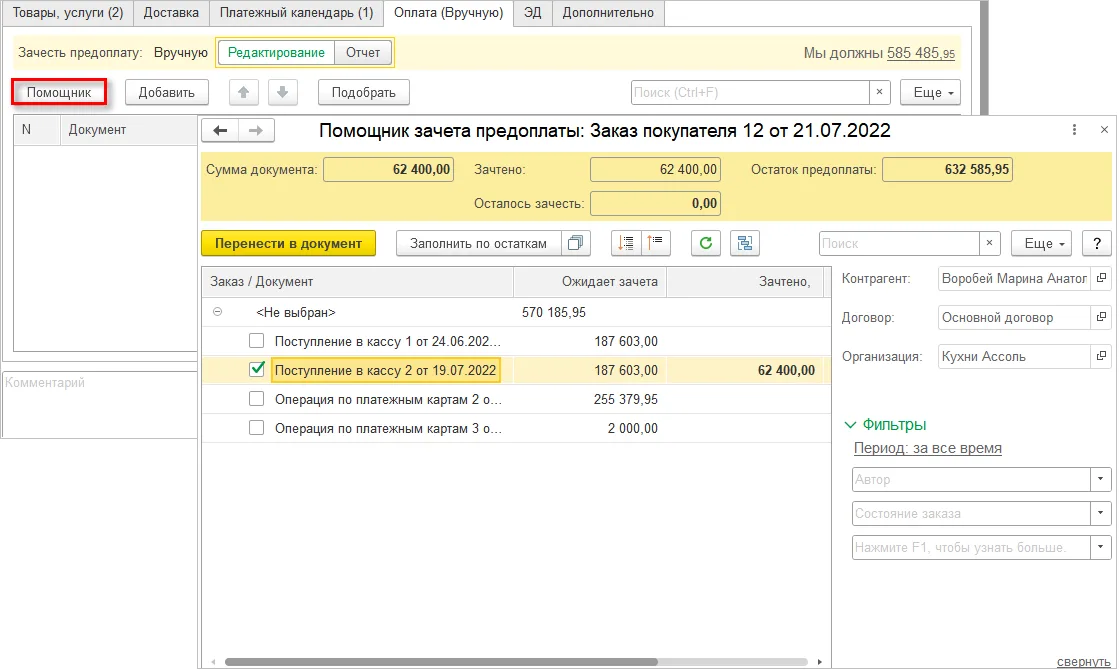Click the свернуть link
Viewport: 1119px width, 670px height.
click(1083, 661)
